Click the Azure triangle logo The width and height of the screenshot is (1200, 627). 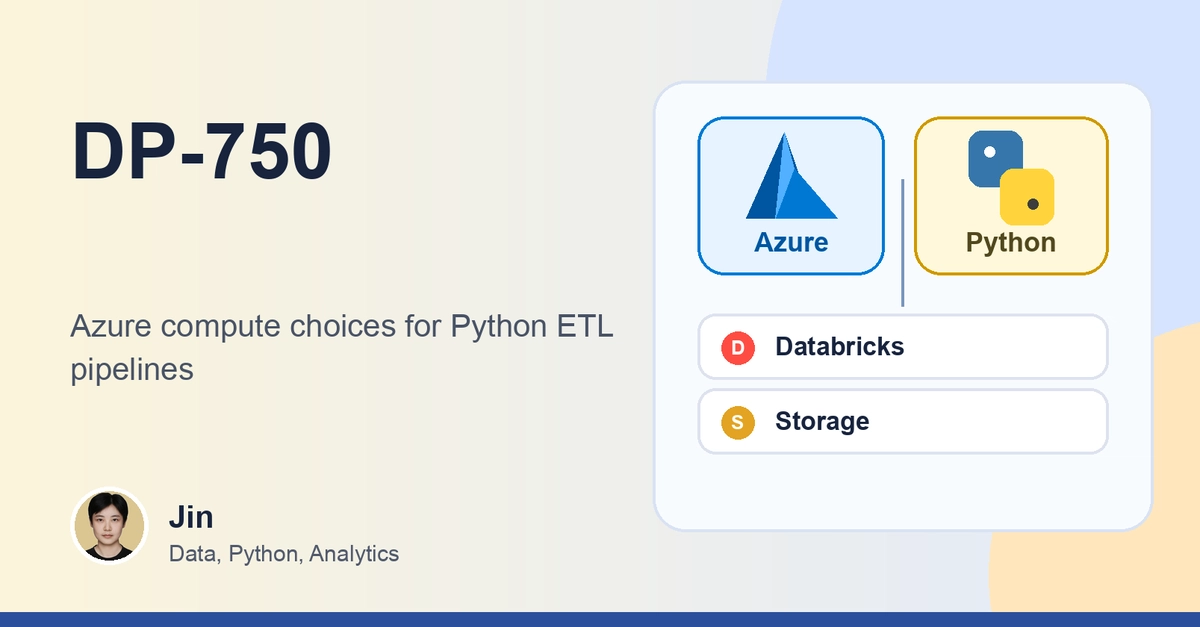pyautogui.click(x=791, y=176)
